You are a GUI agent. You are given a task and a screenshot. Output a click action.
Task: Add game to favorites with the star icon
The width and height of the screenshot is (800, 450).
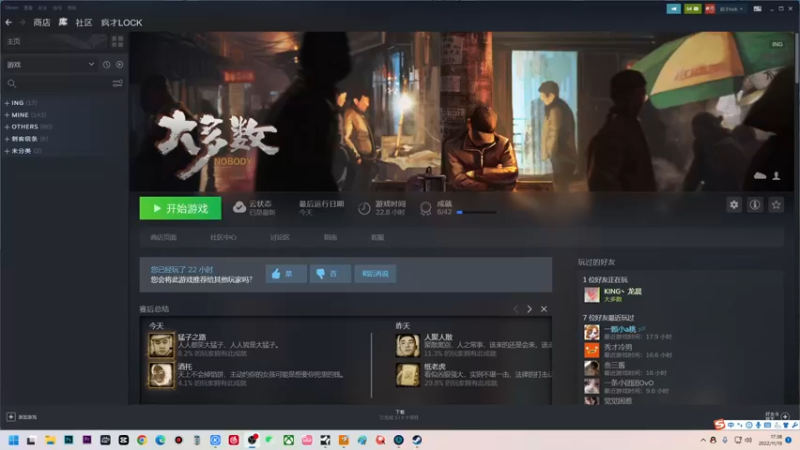pos(776,205)
